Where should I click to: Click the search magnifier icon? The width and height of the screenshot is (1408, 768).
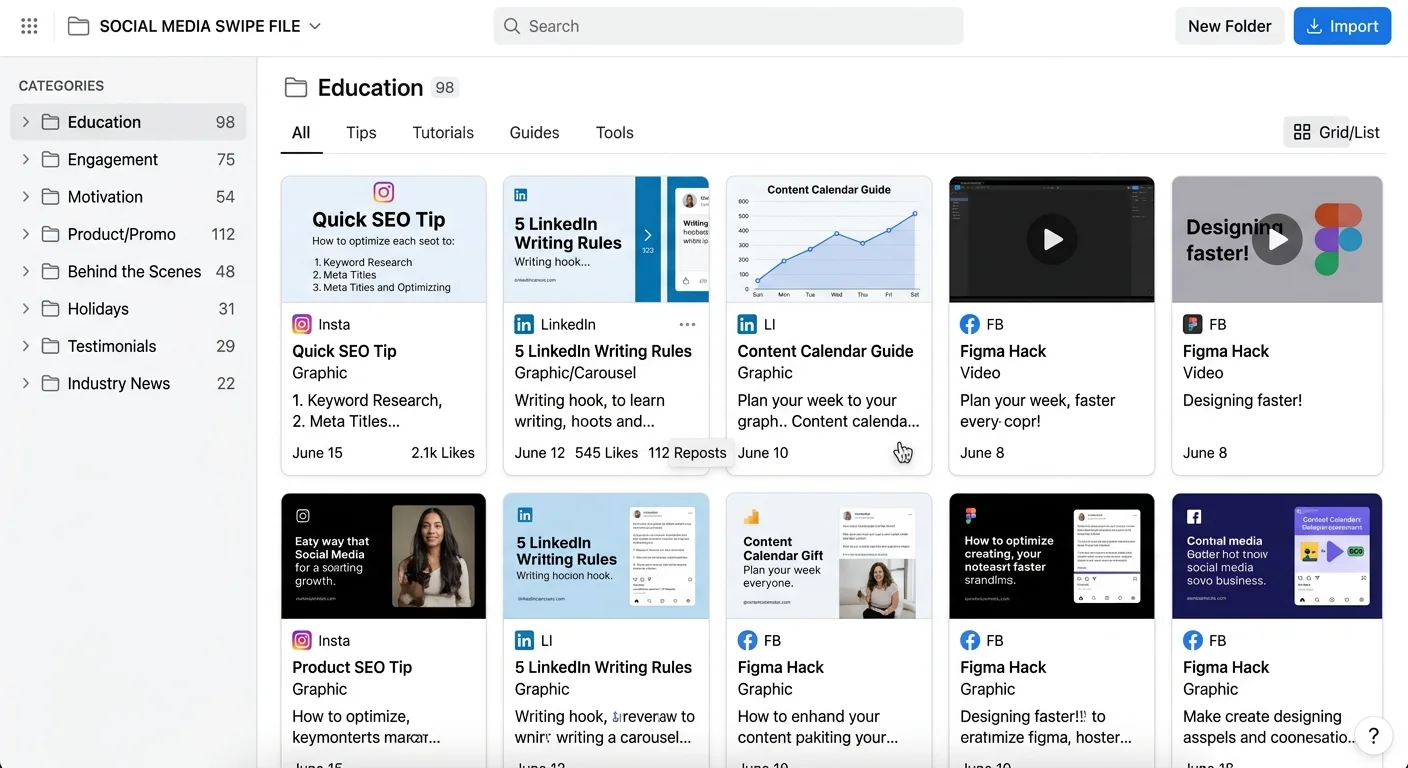coord(512,26)
